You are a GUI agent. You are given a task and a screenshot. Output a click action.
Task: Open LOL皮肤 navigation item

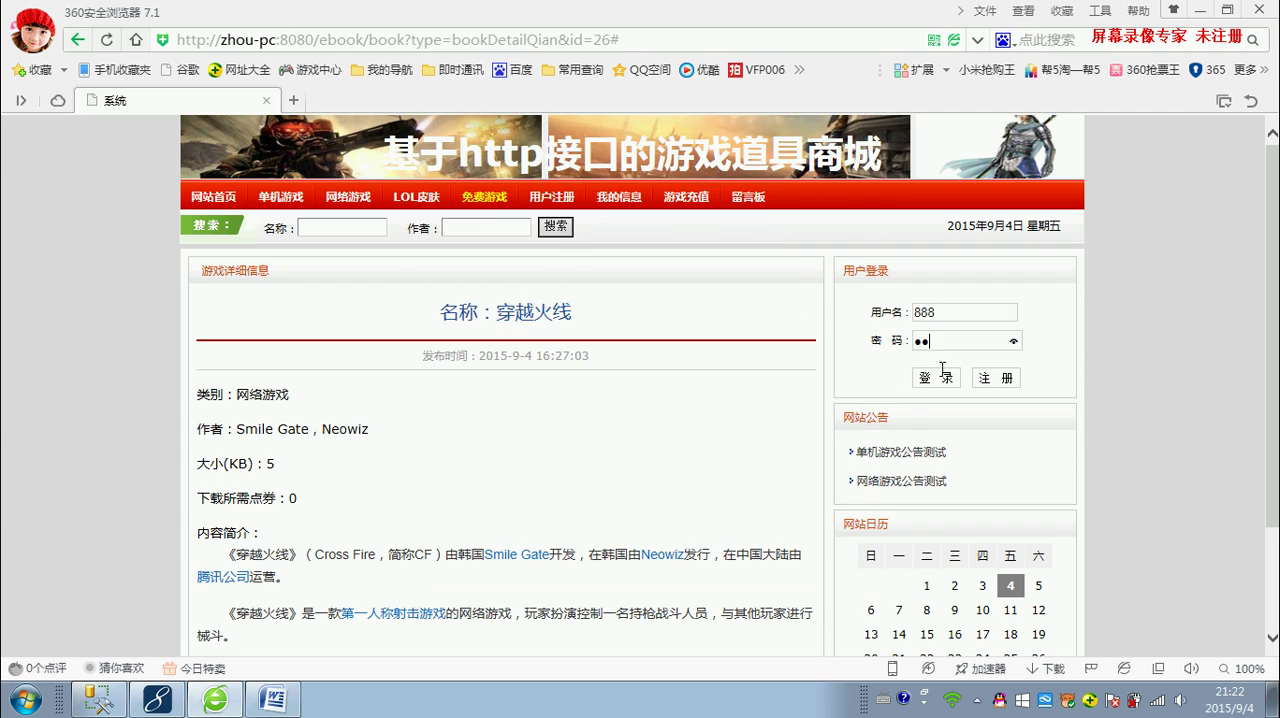(416, 197)
